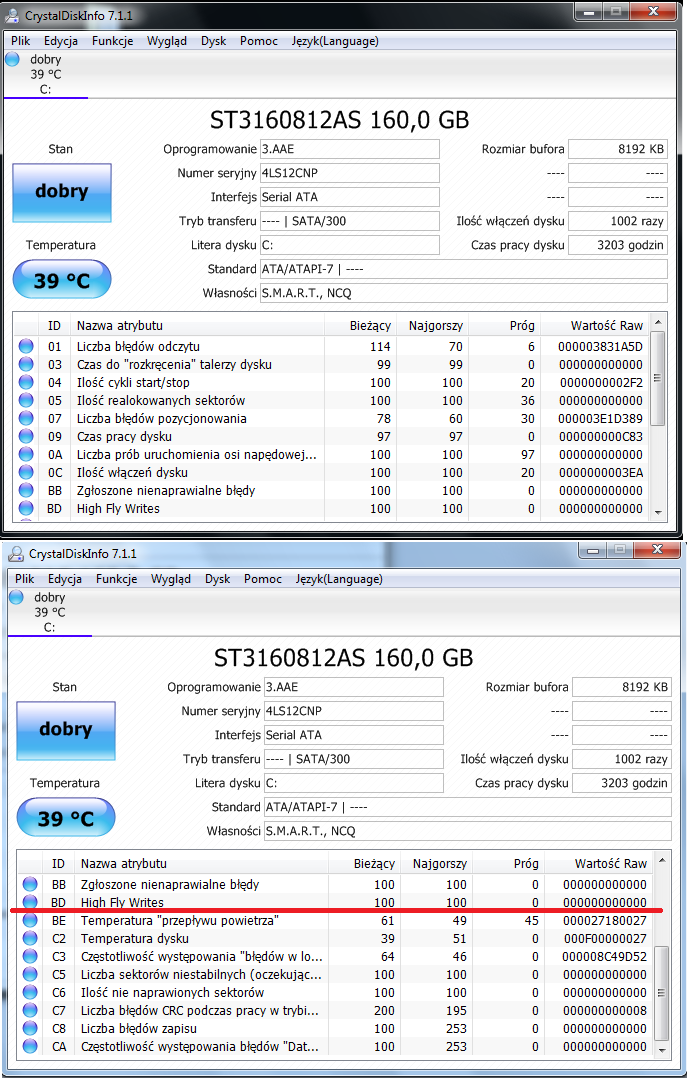
Task: Click CrystalDiskInfo app icon in upper window title bar
Action: (12, 15)
